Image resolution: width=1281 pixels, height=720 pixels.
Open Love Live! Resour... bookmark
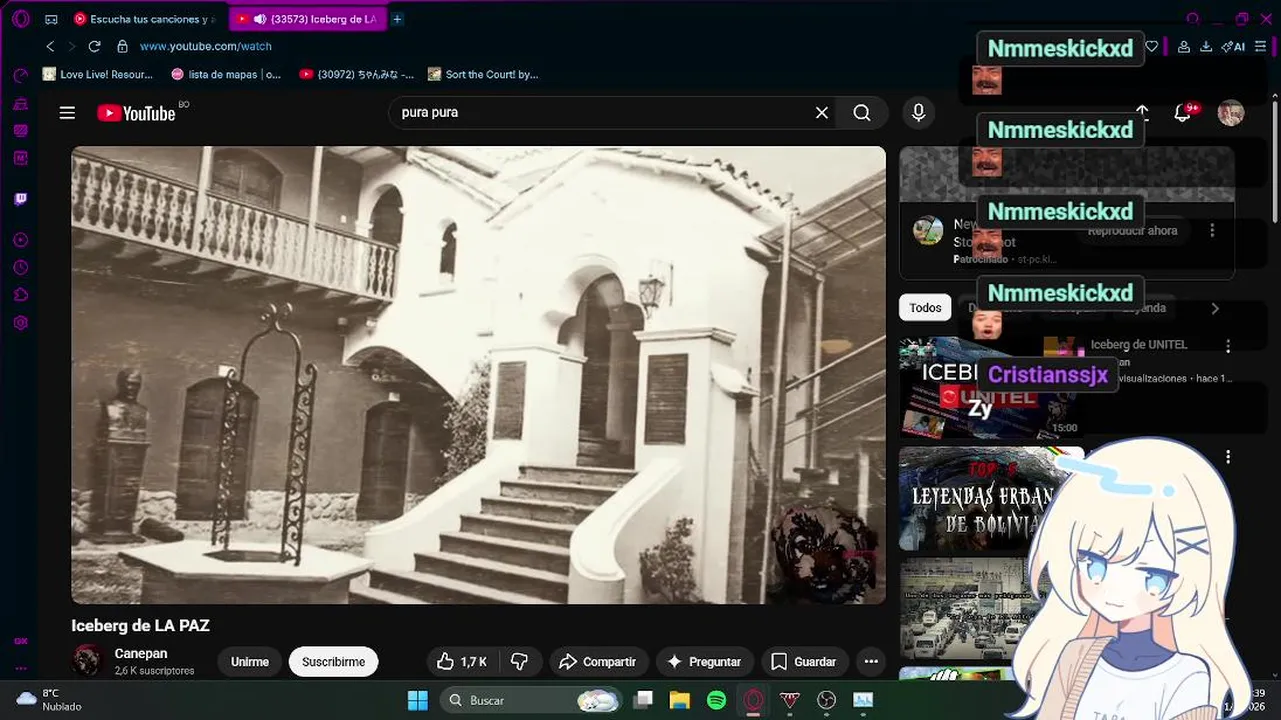coord(98,74)
